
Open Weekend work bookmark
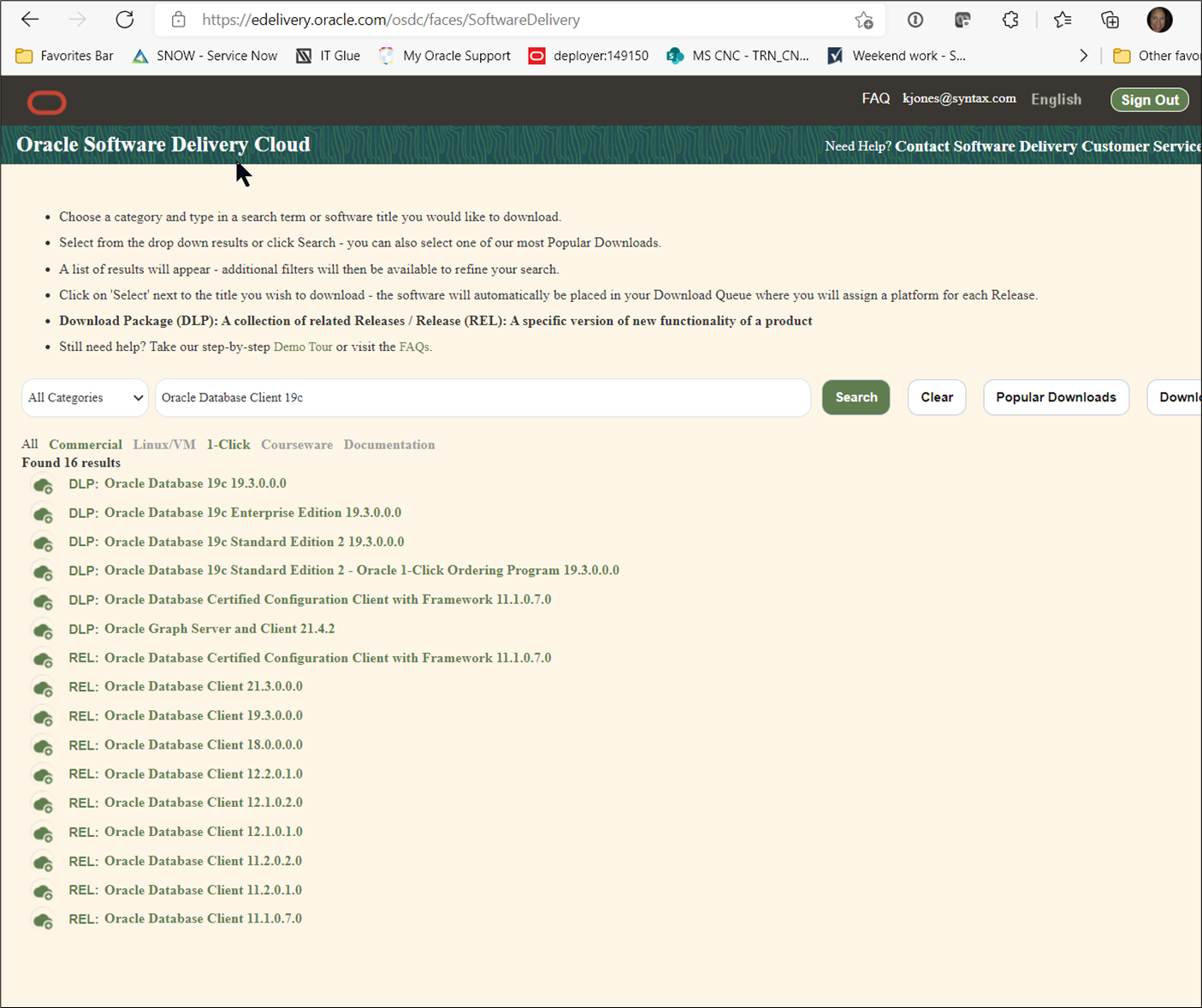pyautogui.click(x=897, y=56)
